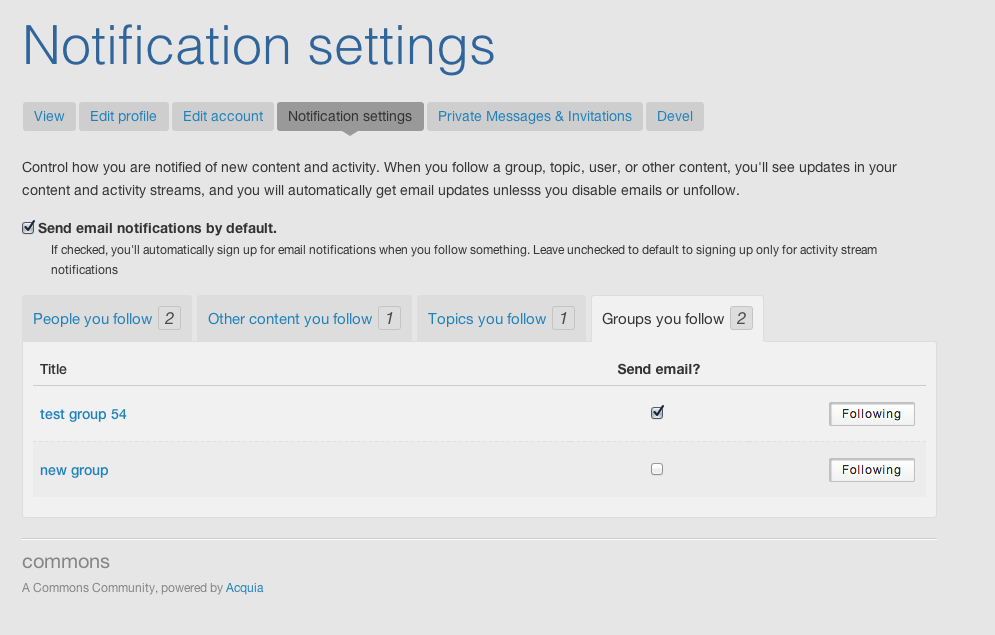Open the test group 54 link

pos(83,414)
